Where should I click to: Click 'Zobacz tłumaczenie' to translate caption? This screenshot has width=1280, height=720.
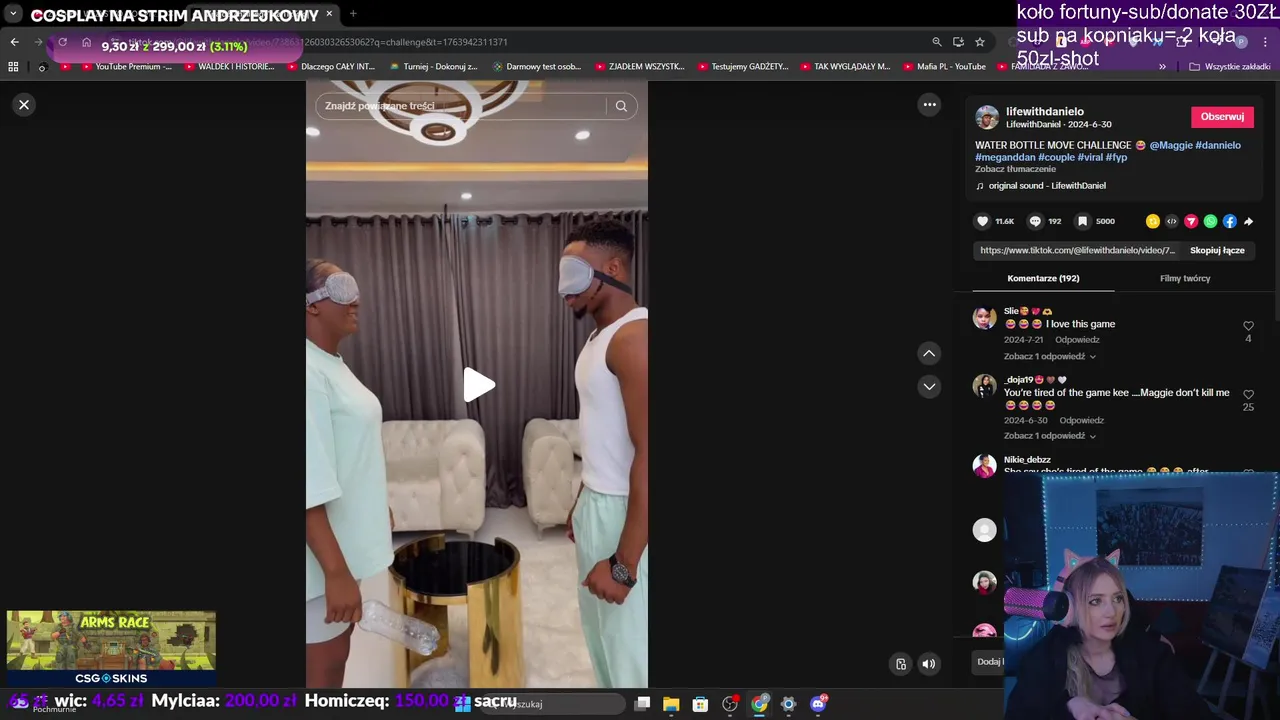[x=1015, y=169]
